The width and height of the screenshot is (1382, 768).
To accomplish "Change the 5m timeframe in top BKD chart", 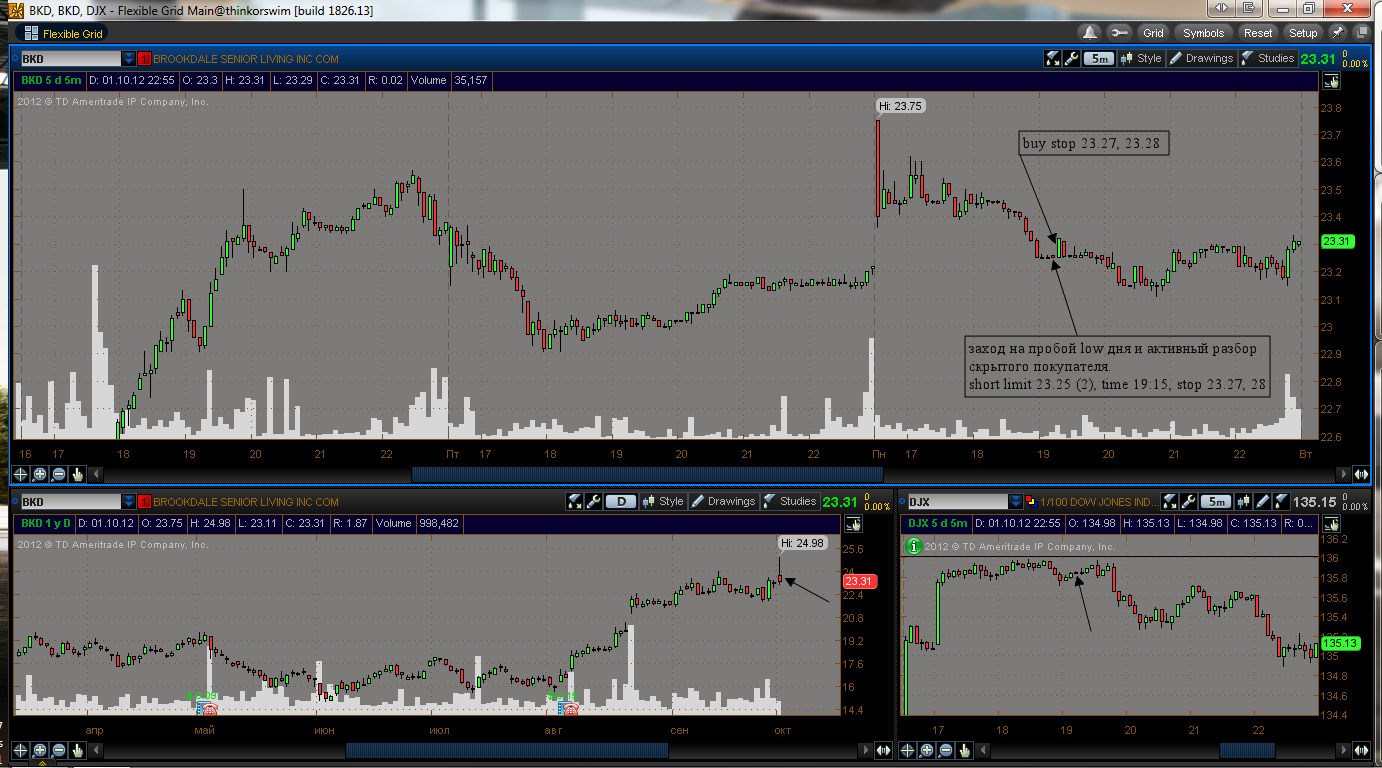I will click(1099, 58).
